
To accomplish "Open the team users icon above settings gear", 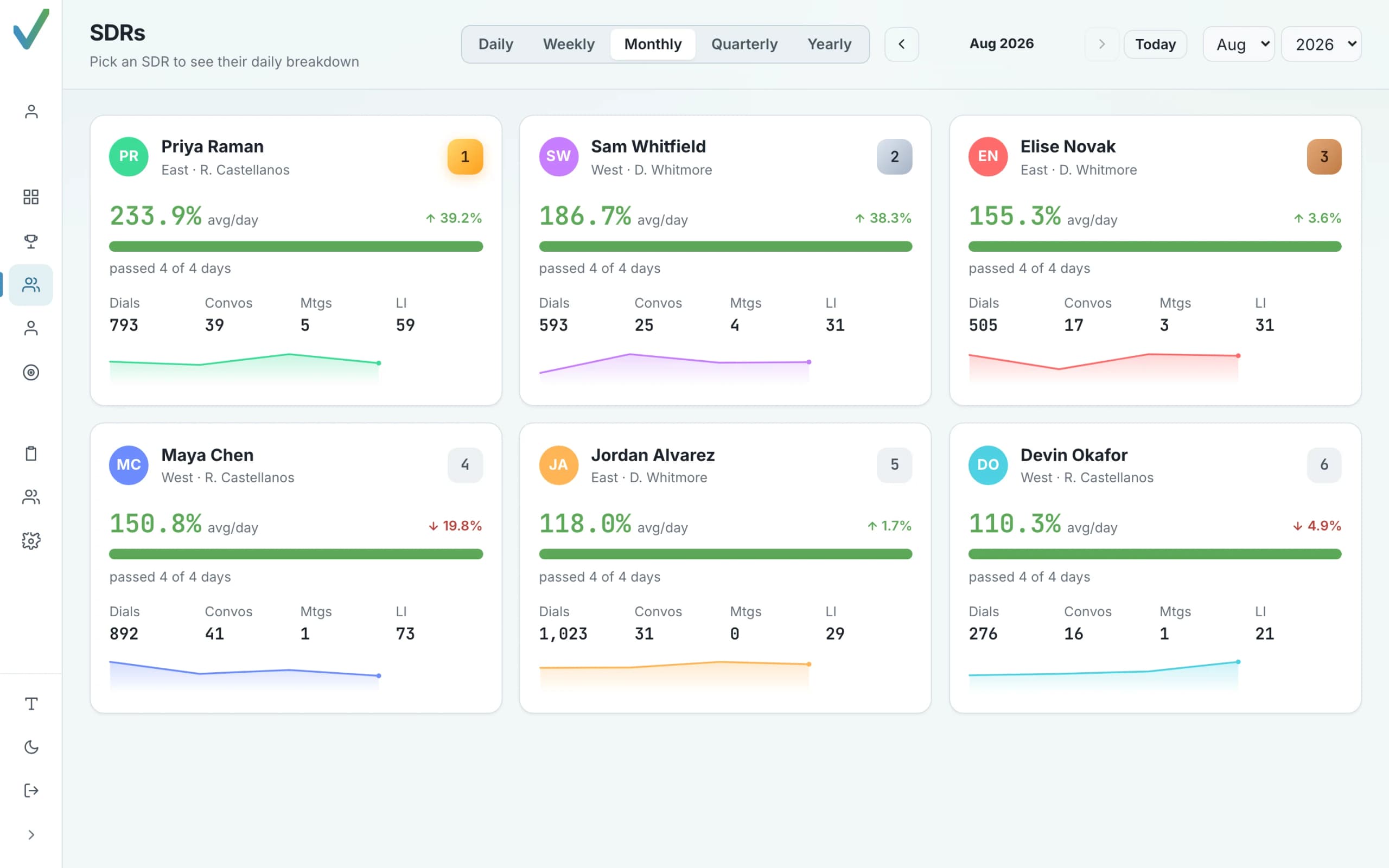I will (x=31, y=497).
